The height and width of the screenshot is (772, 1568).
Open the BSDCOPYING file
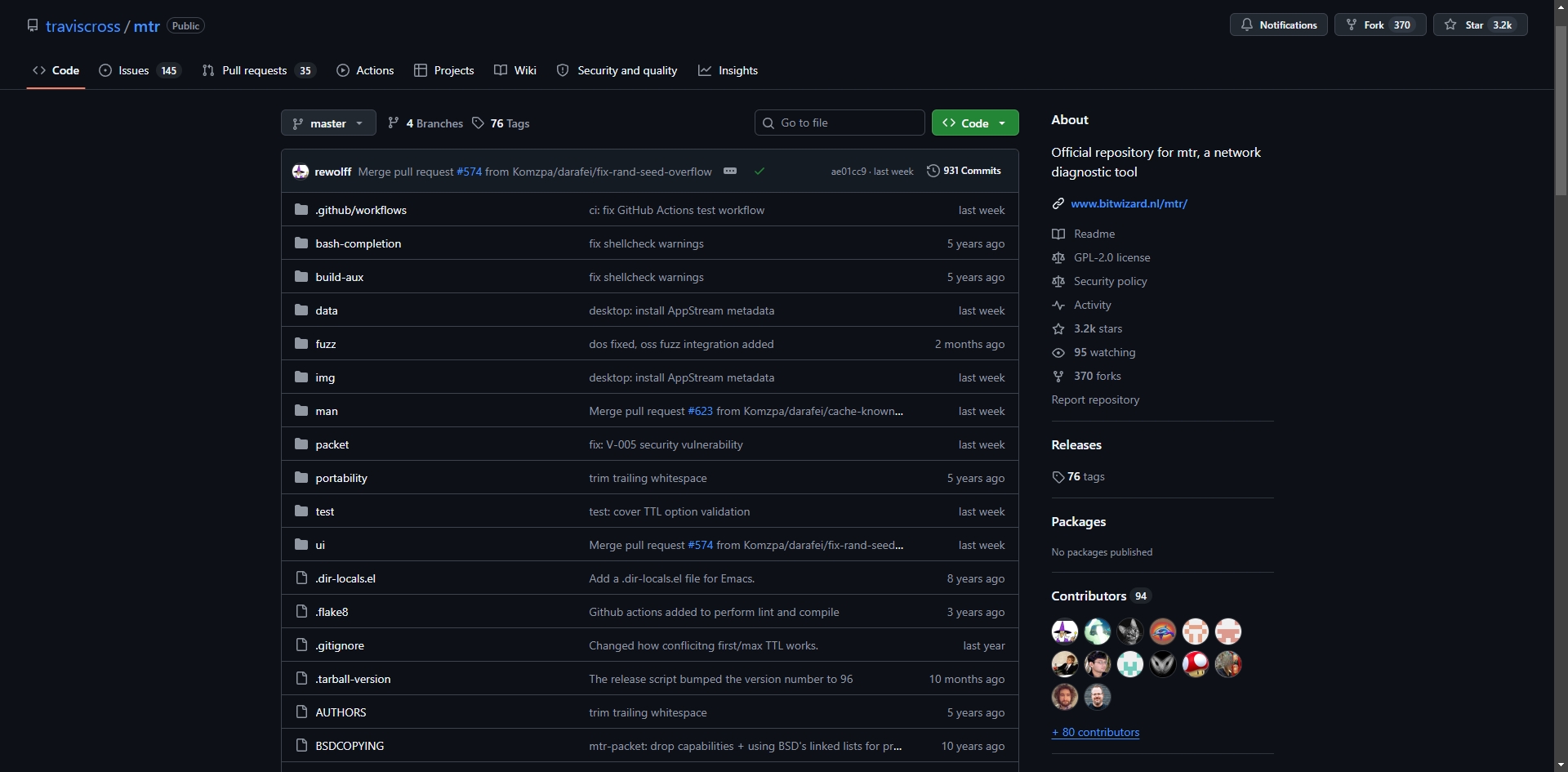tap(350, 746)
